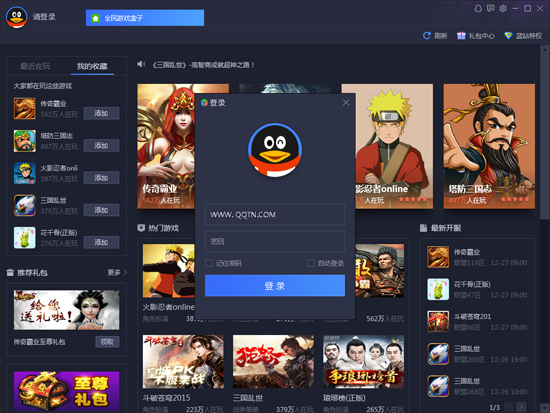Image resolution: width=550 pixels, height=413 pixels.
Task: Click the notification bell icon in title bar
Action: (478, 8)
